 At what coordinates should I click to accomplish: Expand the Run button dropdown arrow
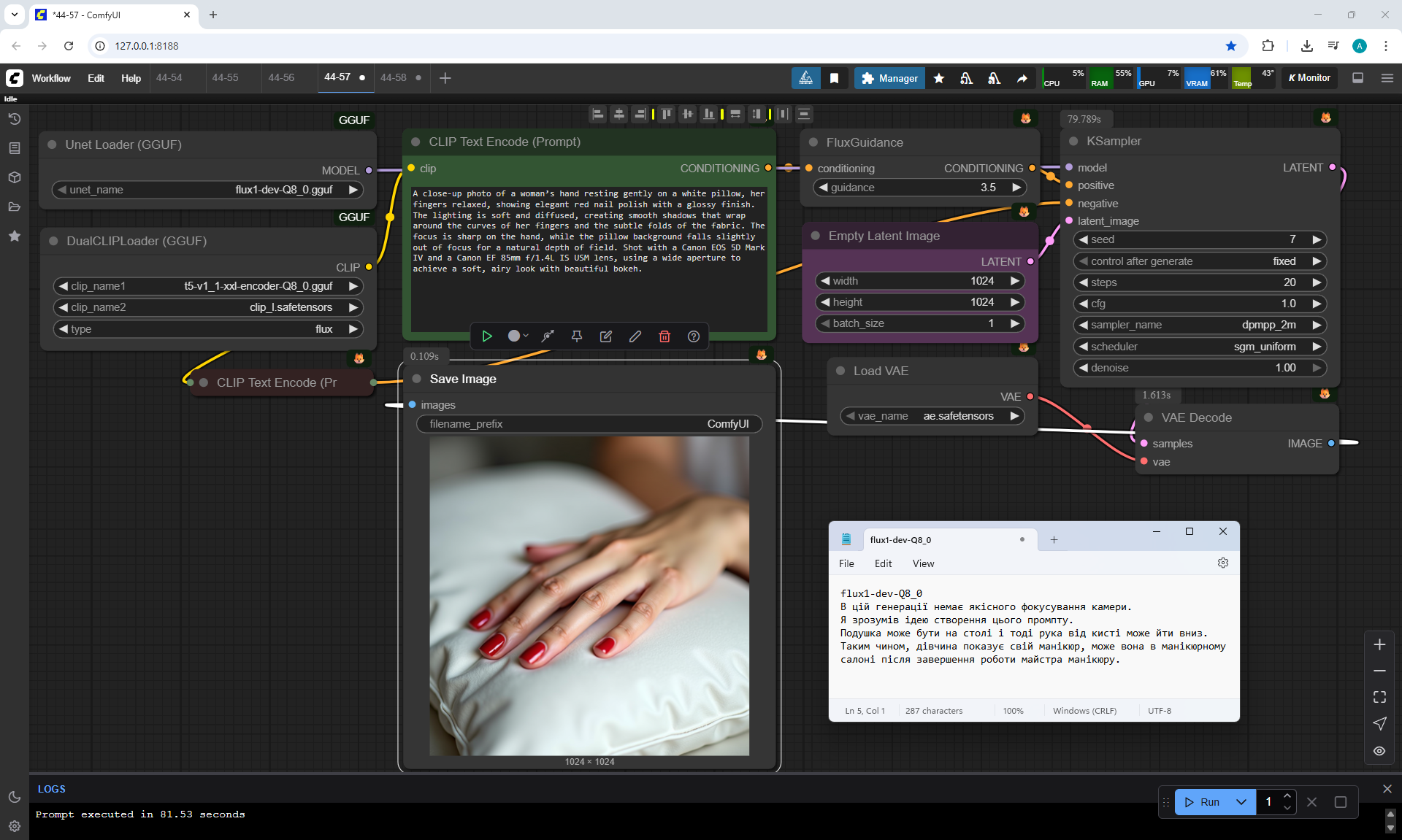point(1241,802)
